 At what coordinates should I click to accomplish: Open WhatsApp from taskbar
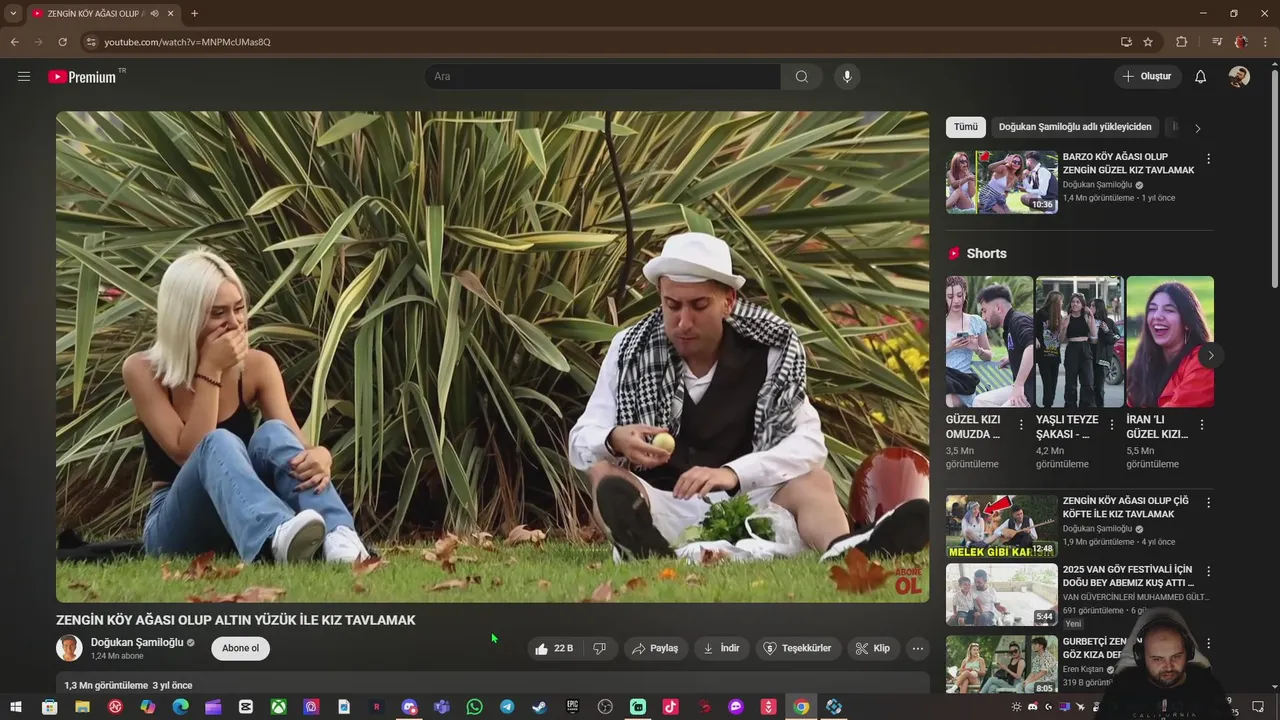[474, 707]
